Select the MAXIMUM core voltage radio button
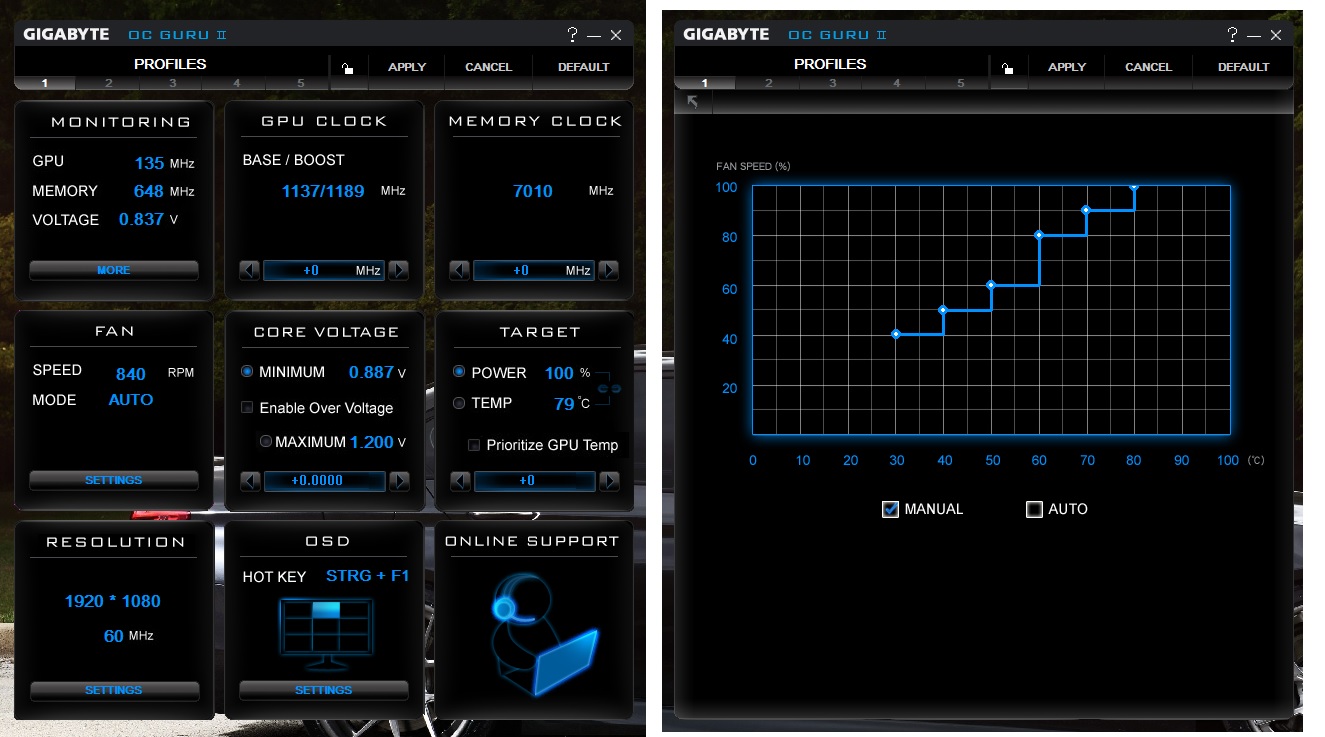Viewport: 1325px width, 737px height. pos(266,441)
